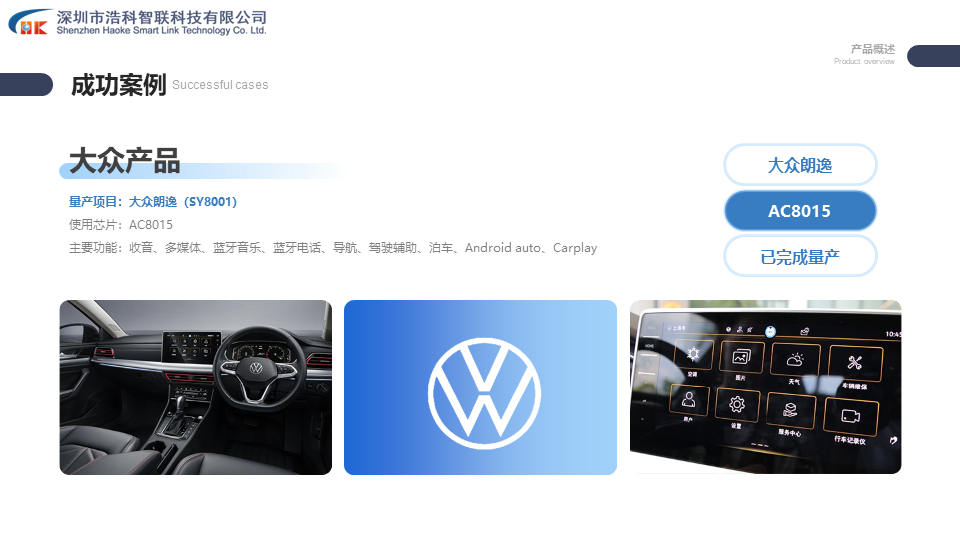Click the 大众产品 heading

pos(124,161)
